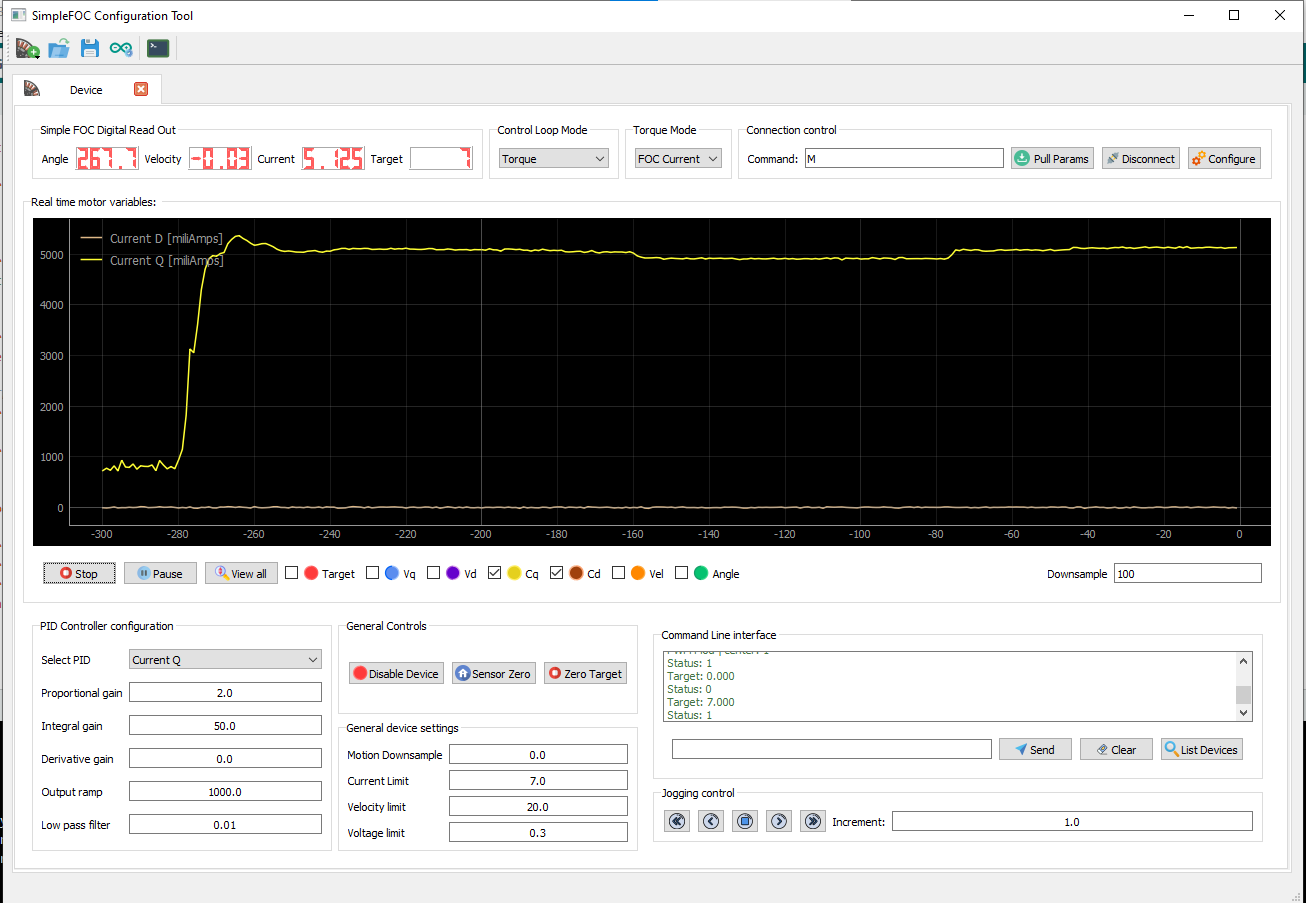Click the Command input field
The width and height of the screenshot is (1306, 903).
(x=904, y=158)
